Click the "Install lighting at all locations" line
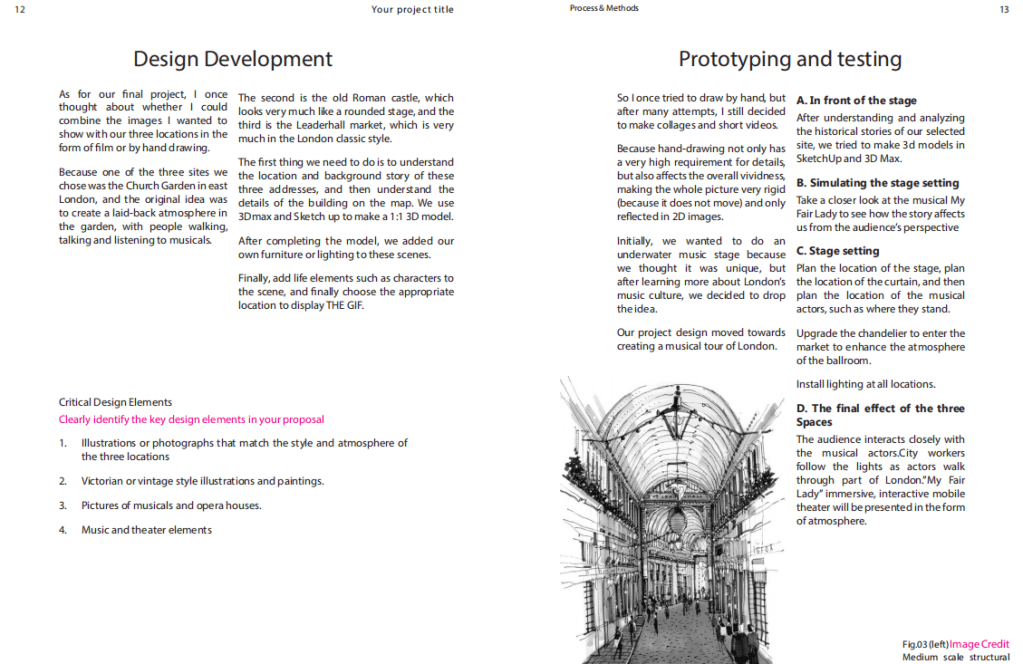This screenshot has width=1023, height=664. (865, 384)
